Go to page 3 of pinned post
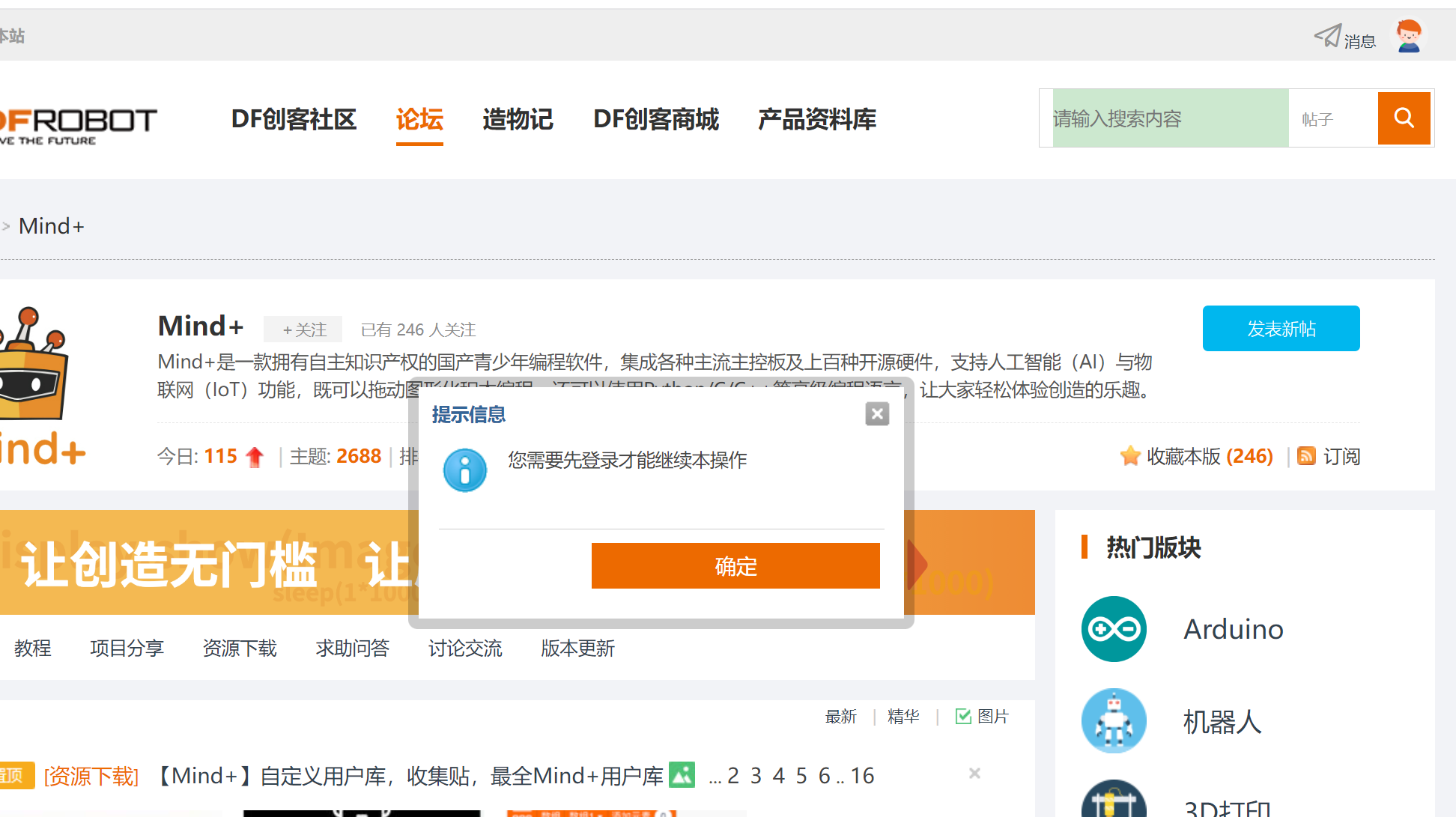Image resolution: width=1456 pixels, height=817 pixels. coord(756,776)
